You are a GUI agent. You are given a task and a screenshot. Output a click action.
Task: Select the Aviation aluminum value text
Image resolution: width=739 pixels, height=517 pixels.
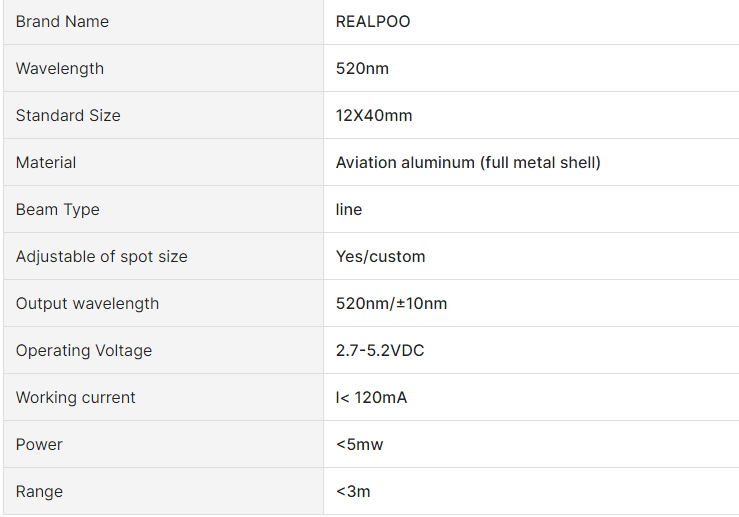(x=468, y=163)
